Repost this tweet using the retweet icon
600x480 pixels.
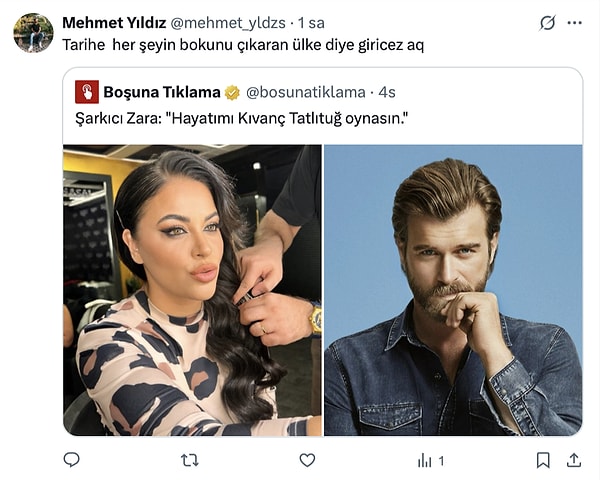coord(189,460)
